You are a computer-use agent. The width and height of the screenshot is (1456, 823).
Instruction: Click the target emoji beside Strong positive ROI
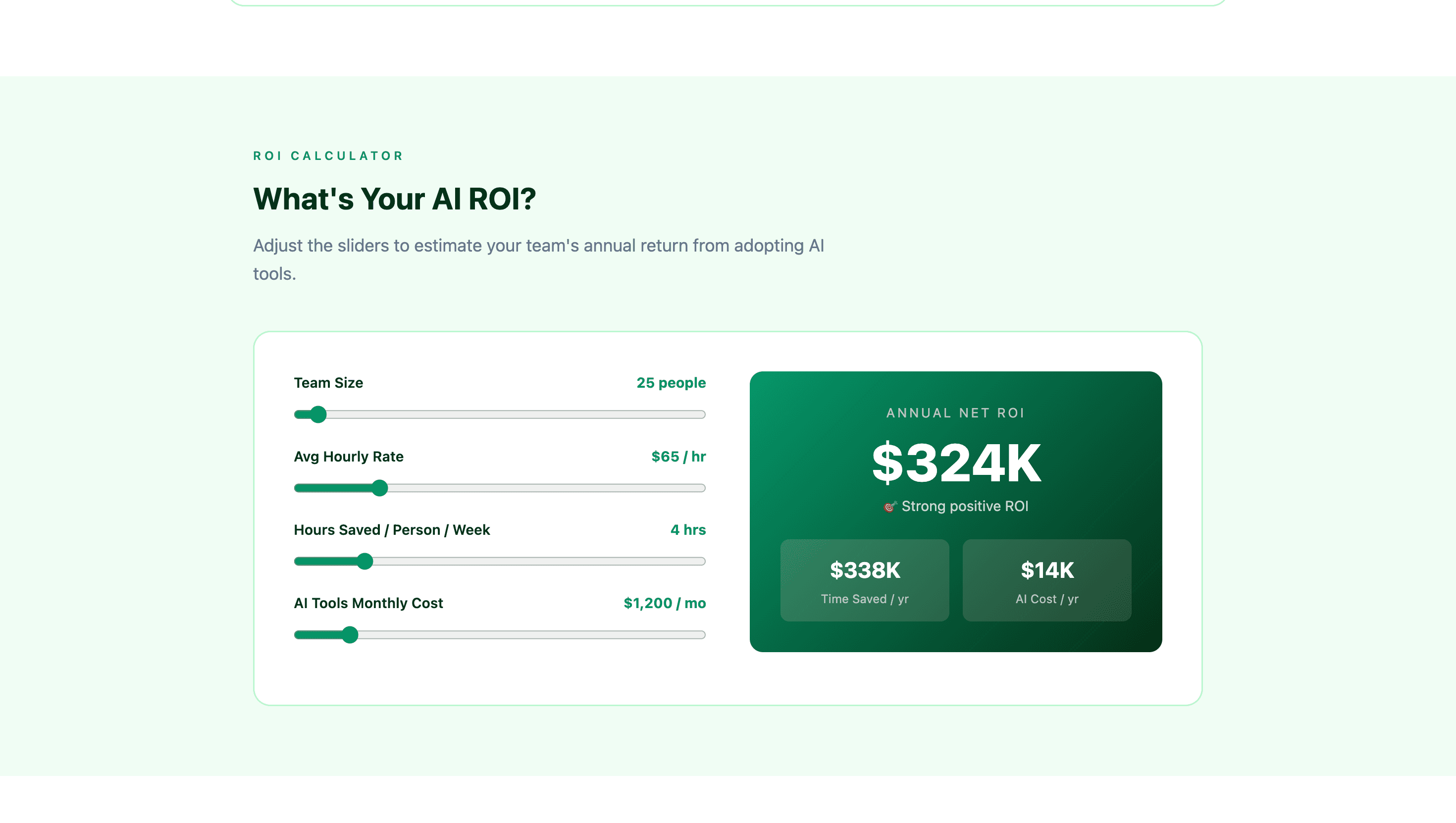[889, 507]
